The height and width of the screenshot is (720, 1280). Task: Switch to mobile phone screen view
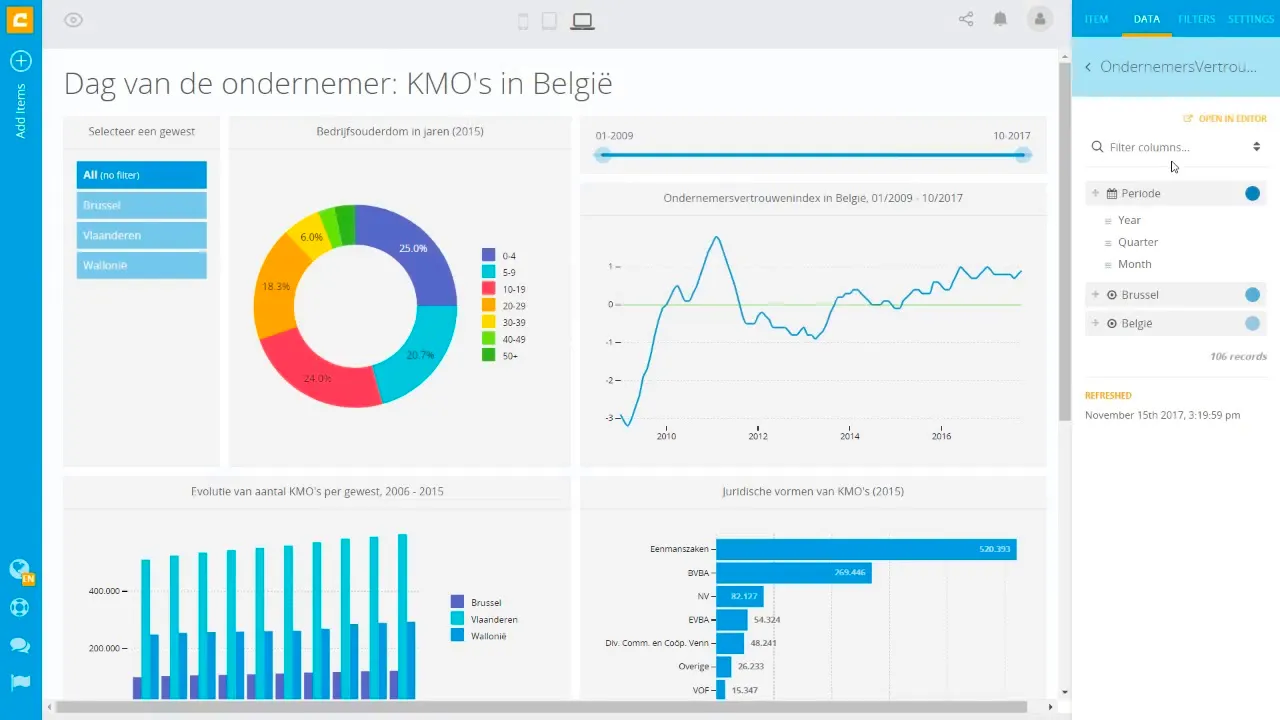[523, 21]
